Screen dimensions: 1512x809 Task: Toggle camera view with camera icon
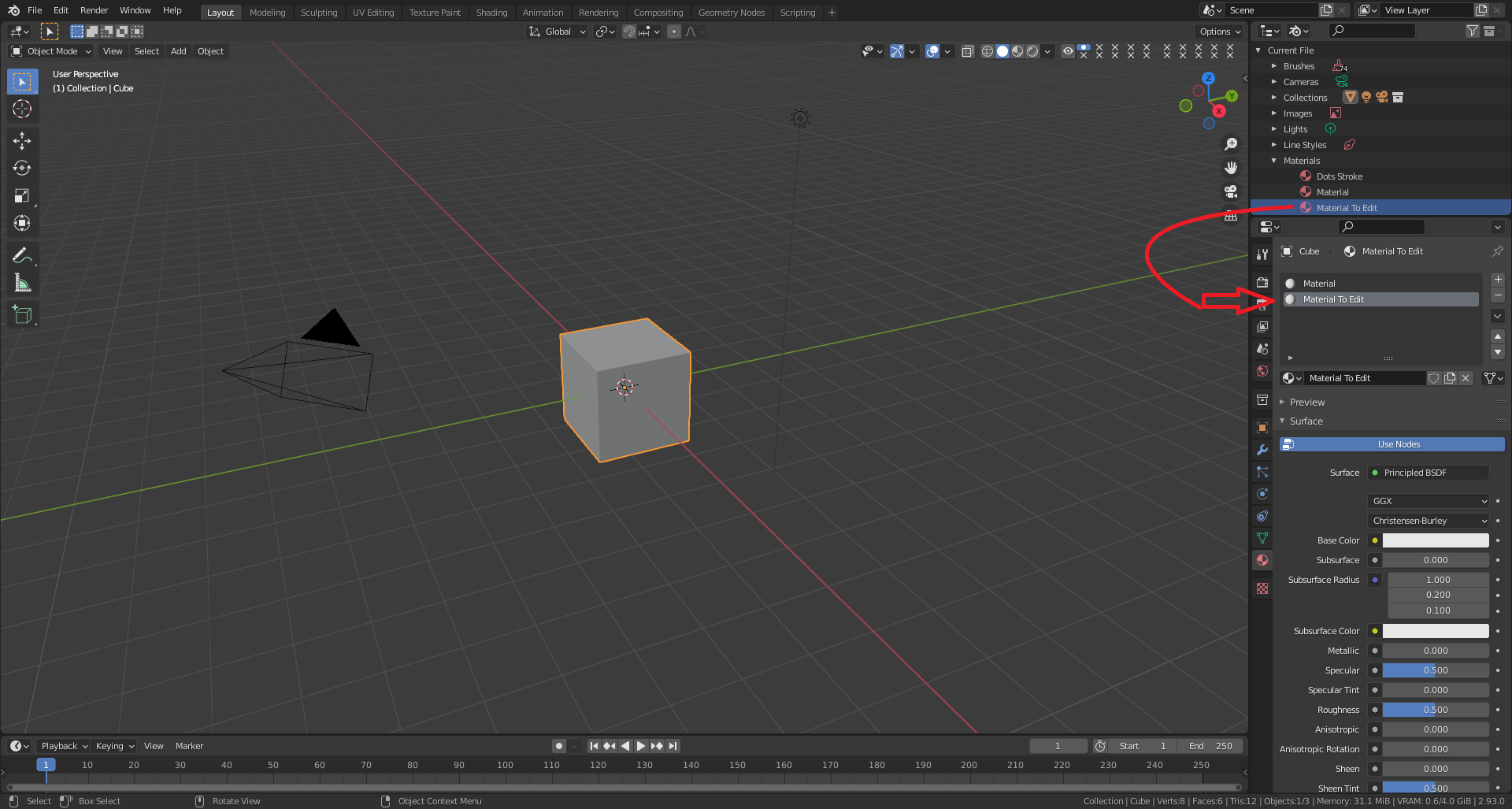pyautogui.click(x=1231, y=191)
